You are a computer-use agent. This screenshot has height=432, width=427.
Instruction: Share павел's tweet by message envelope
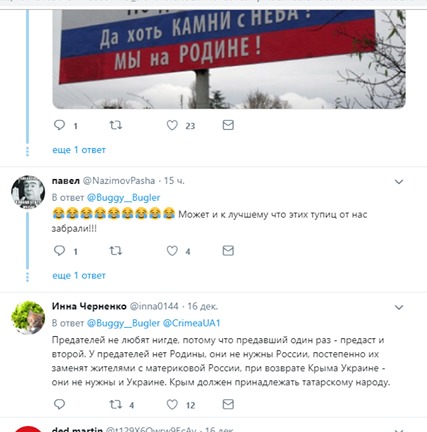(x=228, y=250)
